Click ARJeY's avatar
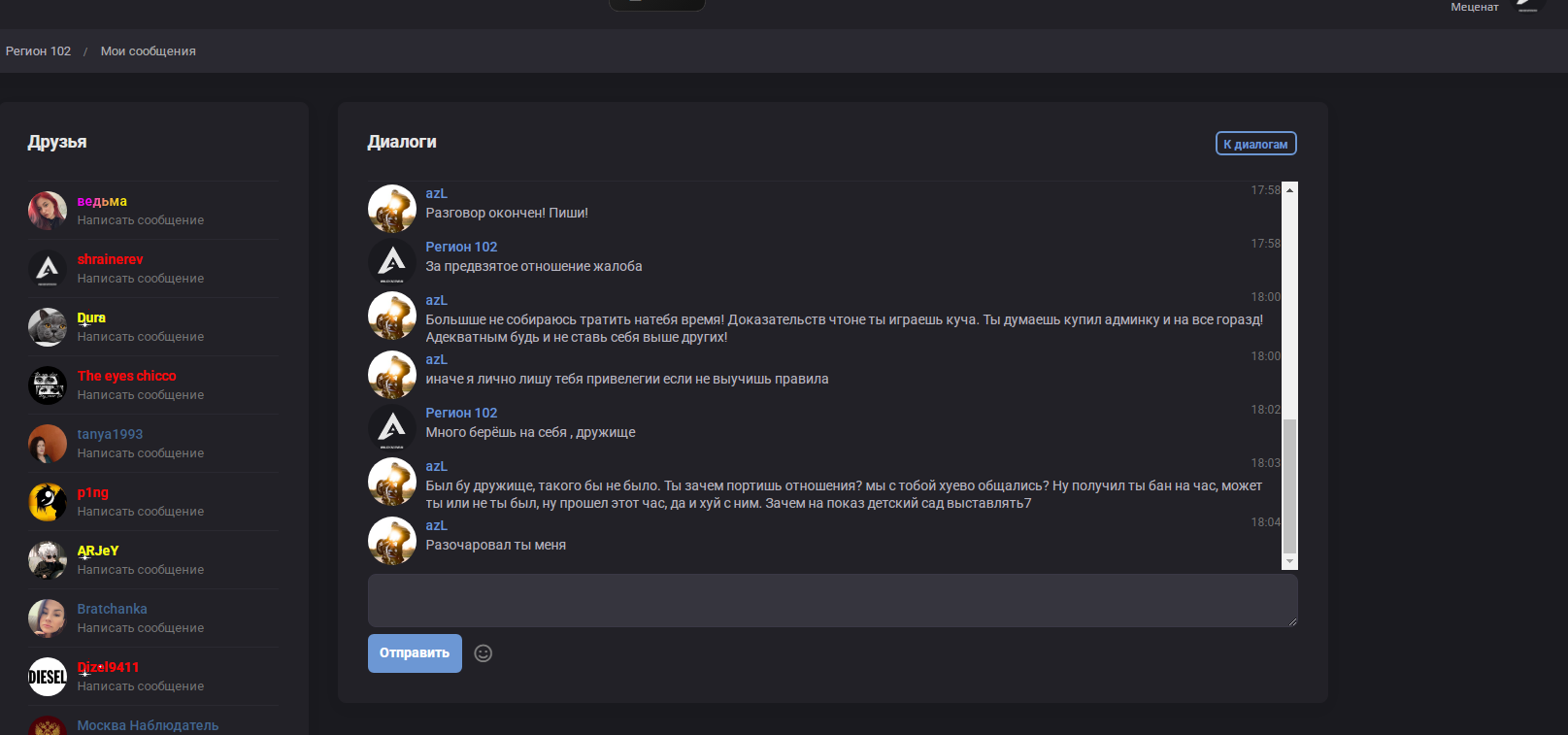 click(x=48, y=560)
